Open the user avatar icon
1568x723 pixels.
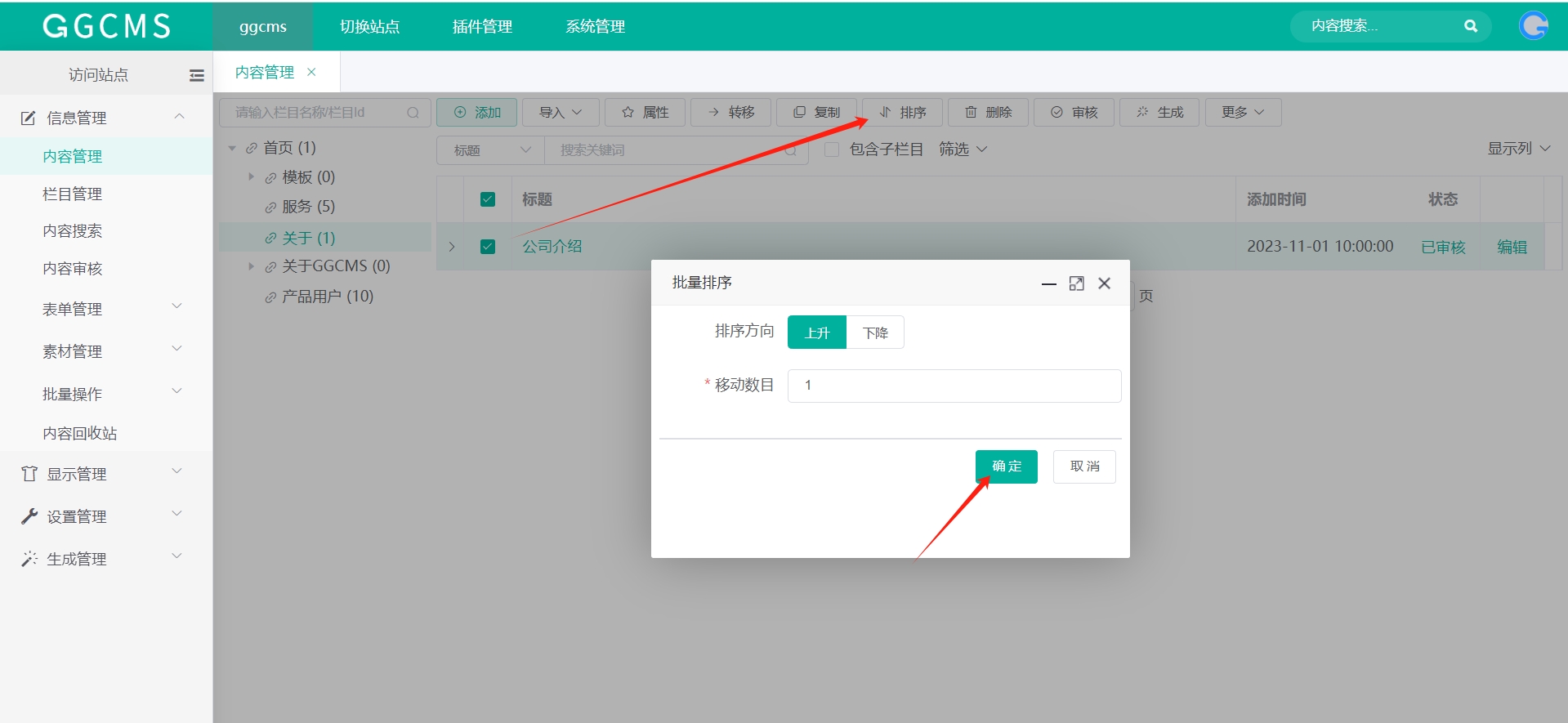click(x=1534, y=26)
